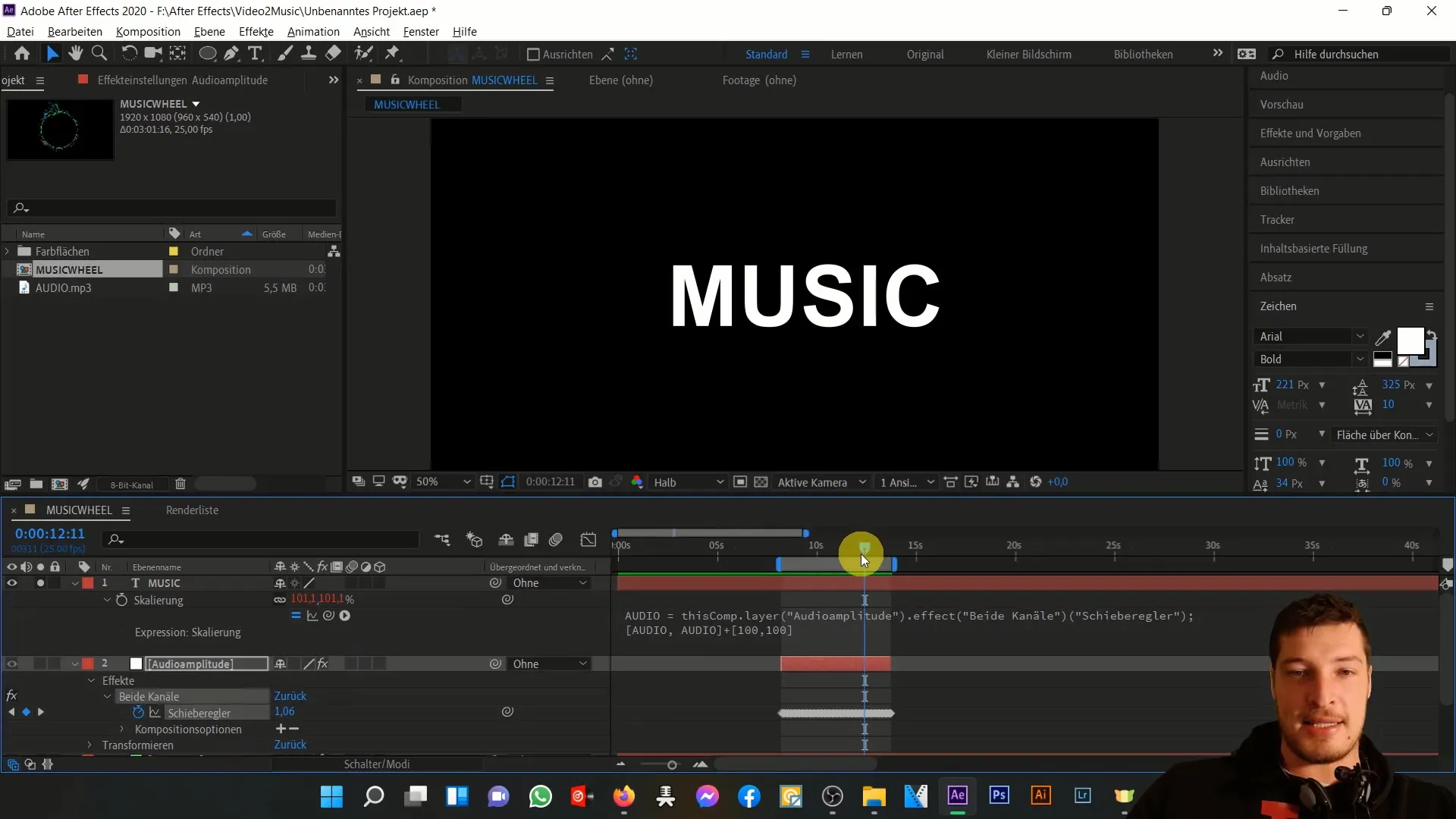This screenshot has width=1456, height=819.
Task: Click Zurück next to Beide Kanäle
Action: point(290,696)
